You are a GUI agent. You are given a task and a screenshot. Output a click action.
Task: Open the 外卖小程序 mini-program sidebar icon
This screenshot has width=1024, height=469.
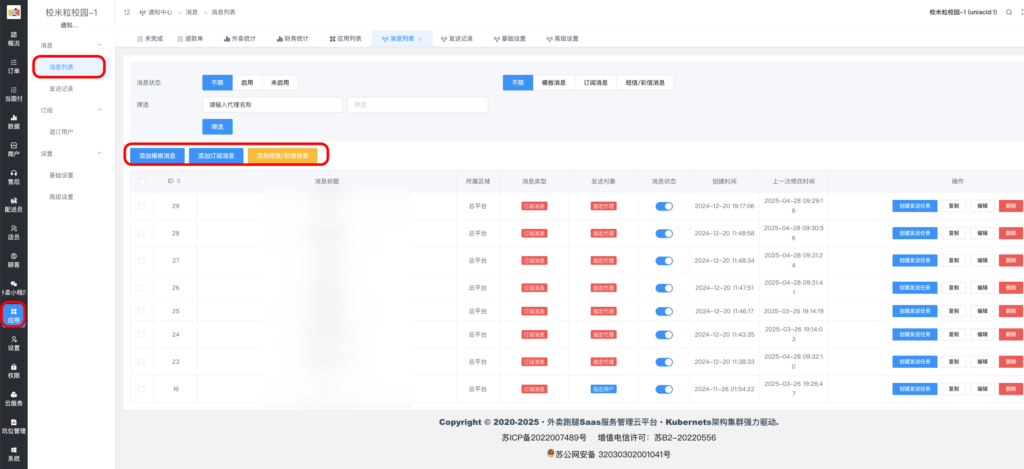tap(14, 288)
